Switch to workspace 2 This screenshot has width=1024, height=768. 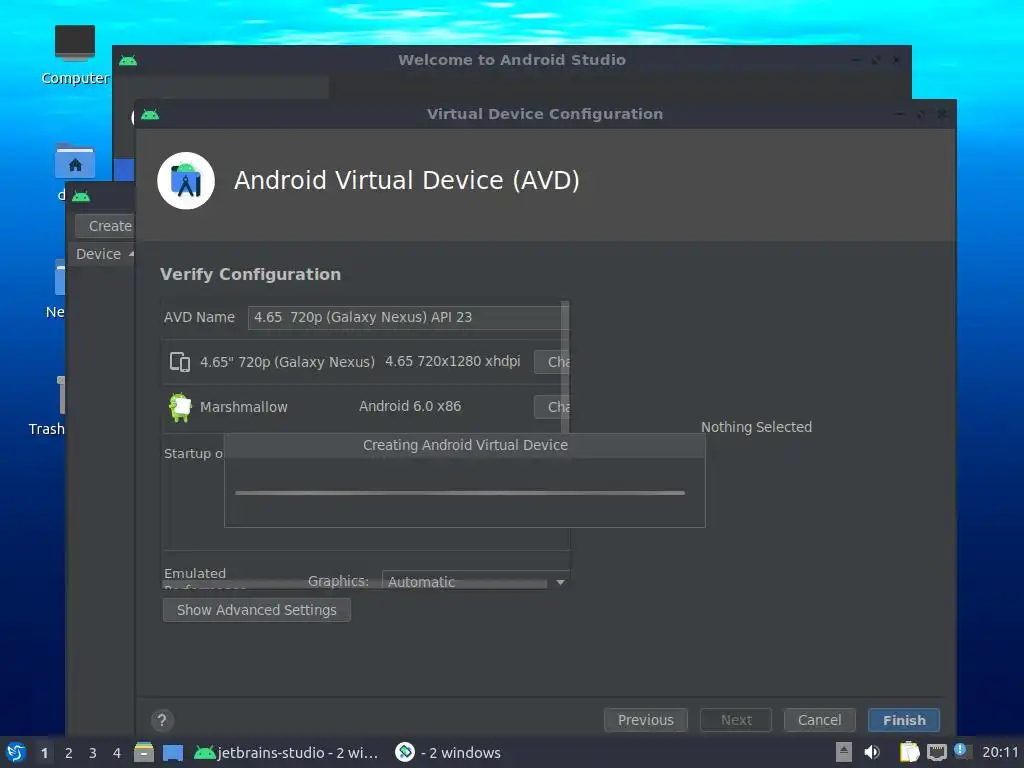(69, 753)
